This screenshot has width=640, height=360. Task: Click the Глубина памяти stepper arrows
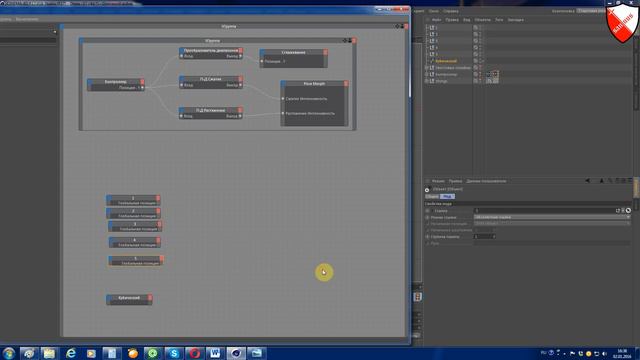493,237
